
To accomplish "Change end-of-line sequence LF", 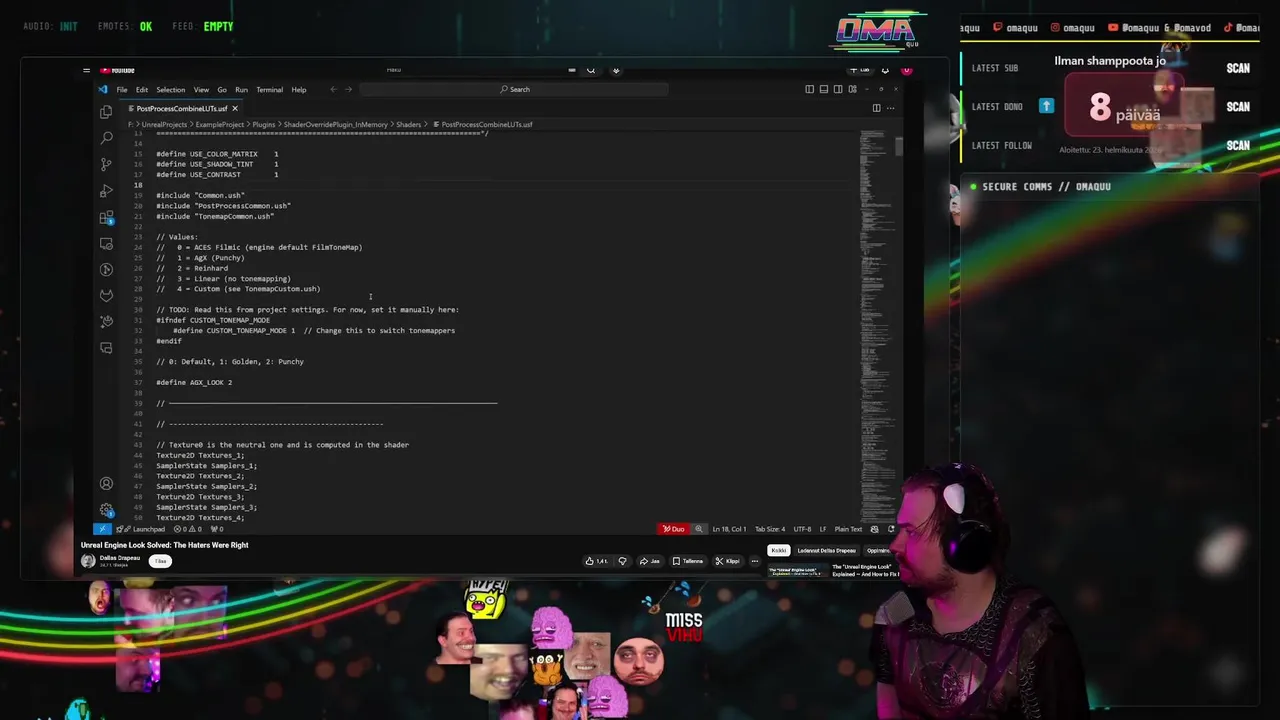I will pyautogui.click(x=823, y=529).
